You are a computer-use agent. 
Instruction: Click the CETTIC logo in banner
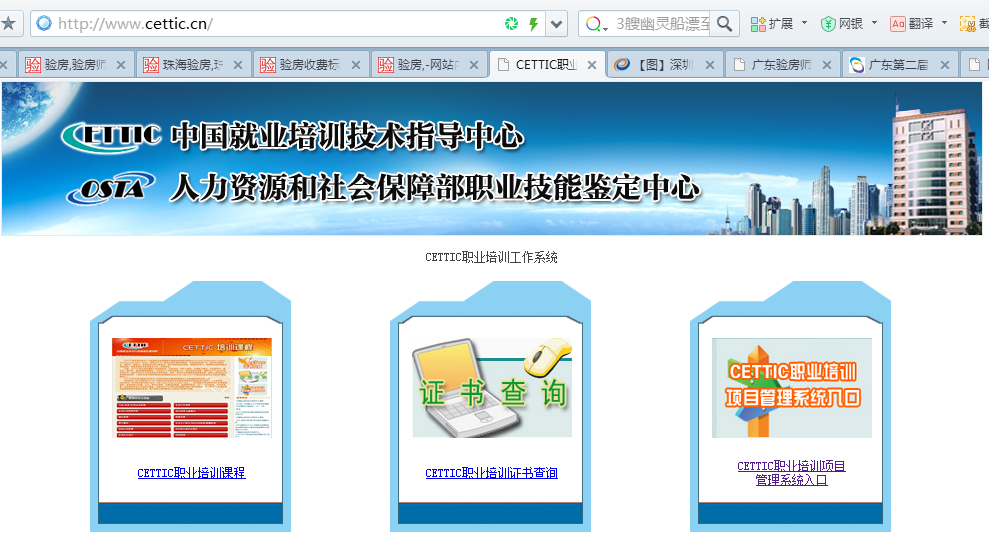111,136
